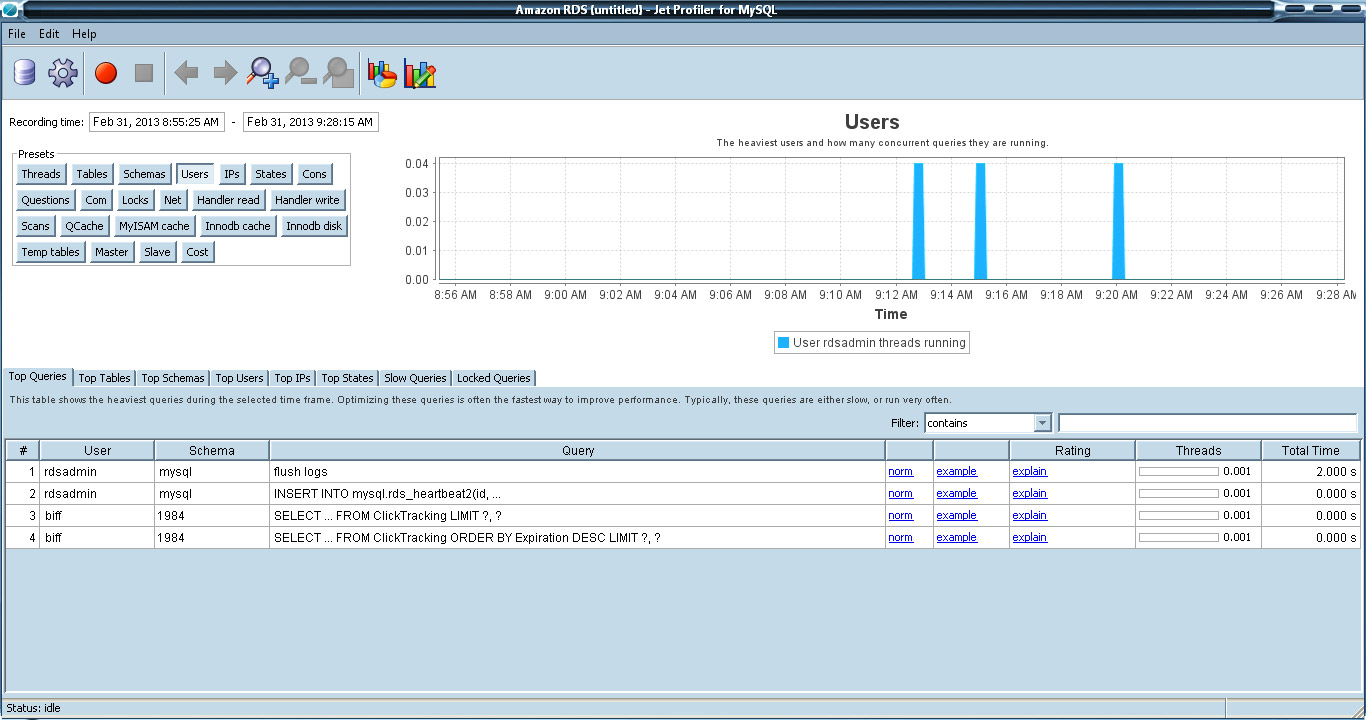Click the zoom in magnifier with plus
The height and width of the screenshot is (720, 1366).
pyautogui.click(x=263, y=72)
